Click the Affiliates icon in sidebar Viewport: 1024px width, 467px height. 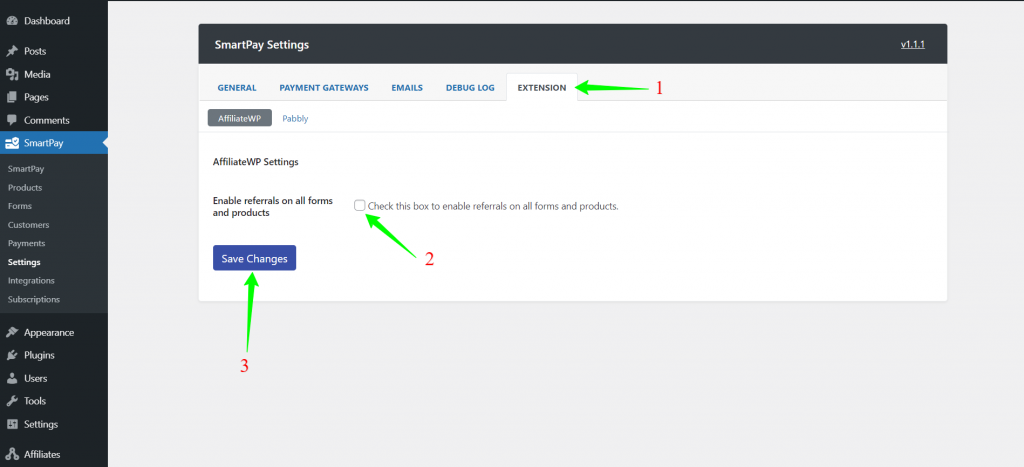coord(12,455)
